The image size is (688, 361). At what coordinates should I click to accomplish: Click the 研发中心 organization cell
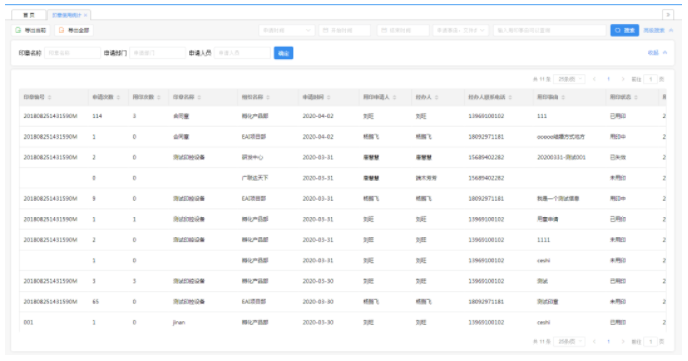click(252, 157)
